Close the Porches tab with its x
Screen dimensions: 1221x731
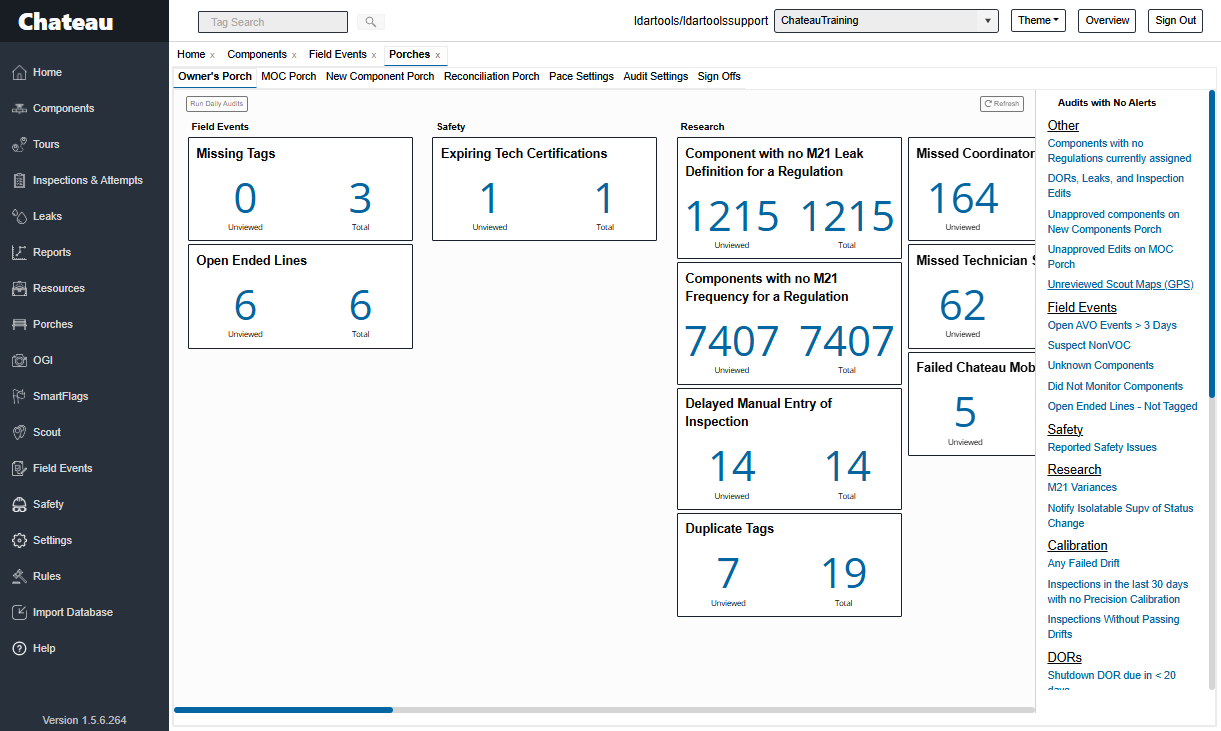coord(438,55)
